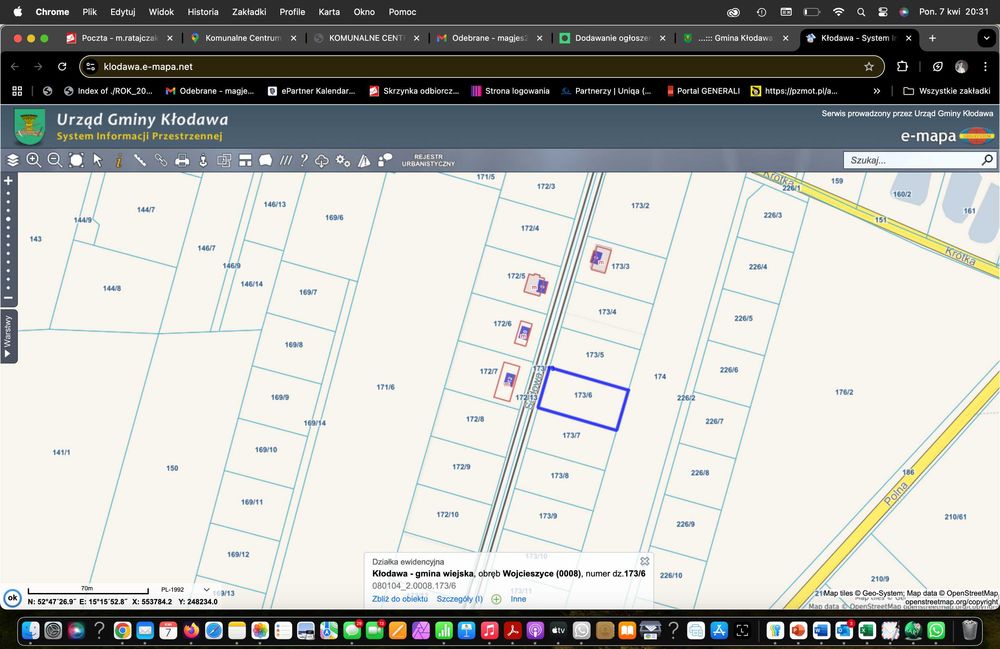
Task: Open the cloud download icon
Action: pos(322,161)
